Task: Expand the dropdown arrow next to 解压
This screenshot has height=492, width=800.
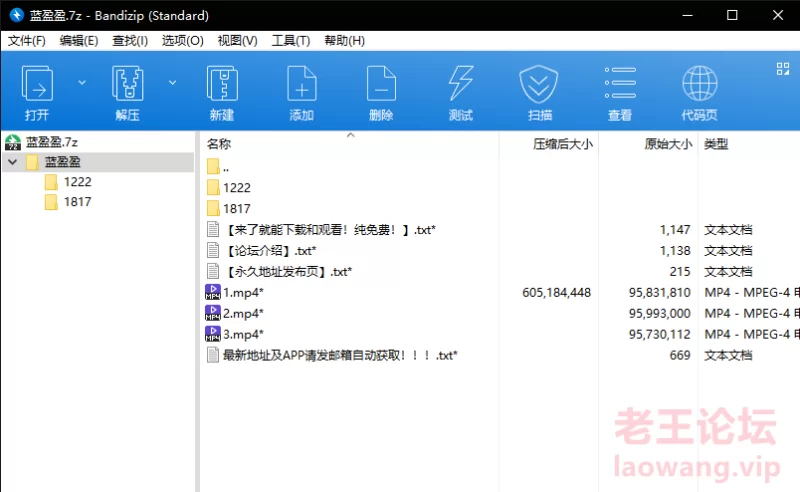Action: [x=172, y=83]
